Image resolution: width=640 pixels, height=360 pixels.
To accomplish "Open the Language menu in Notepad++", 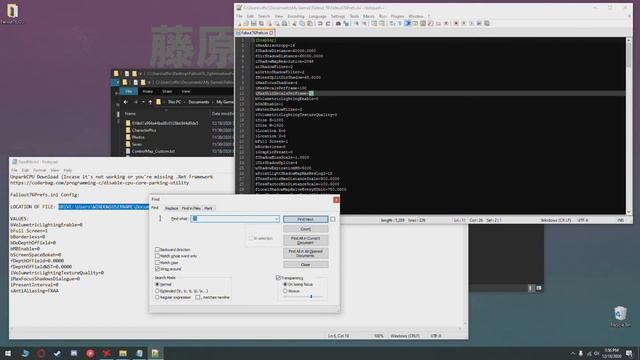I will [318, 16].
